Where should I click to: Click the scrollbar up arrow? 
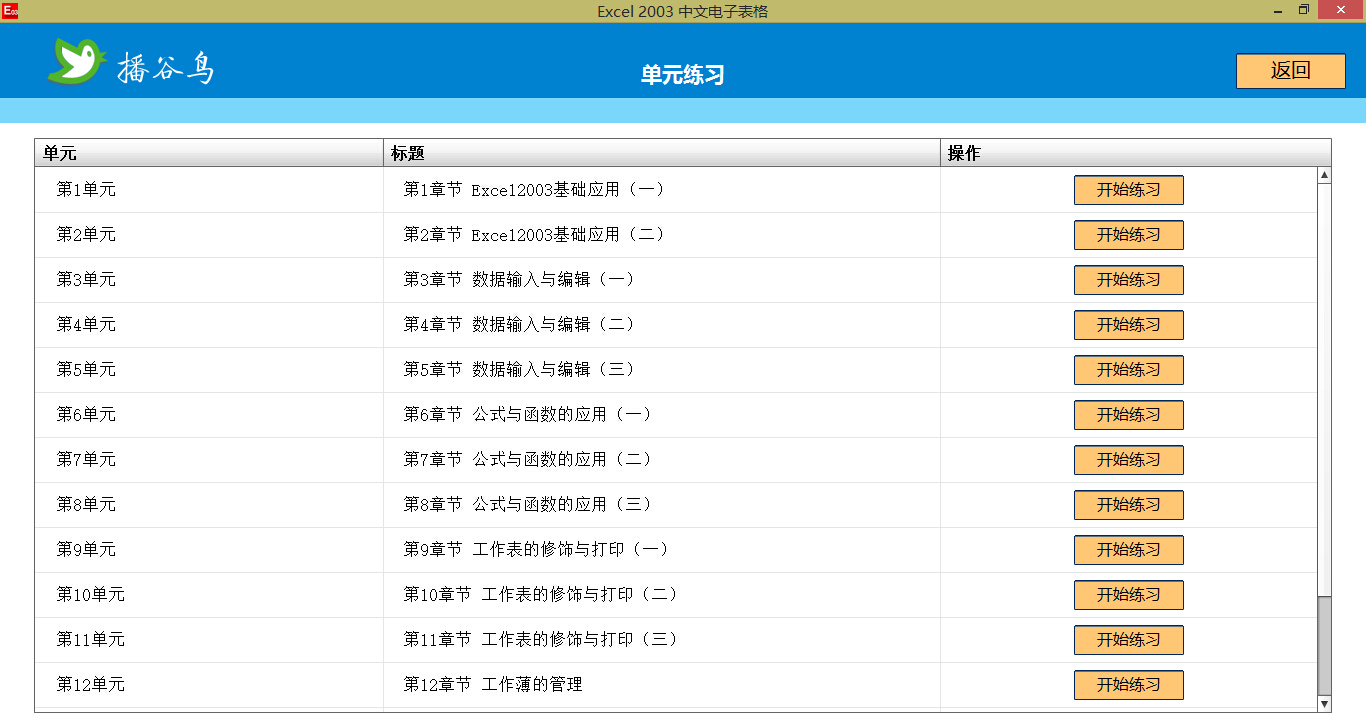(x=1324, y=175)
